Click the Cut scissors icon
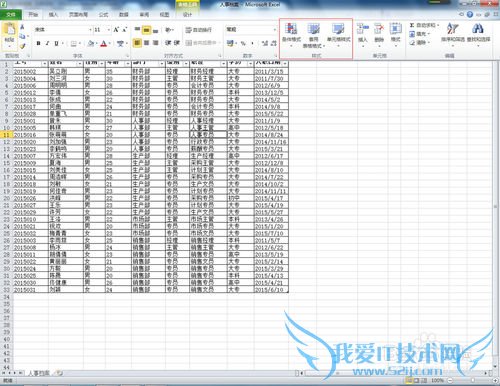 (x=22, y=27)
